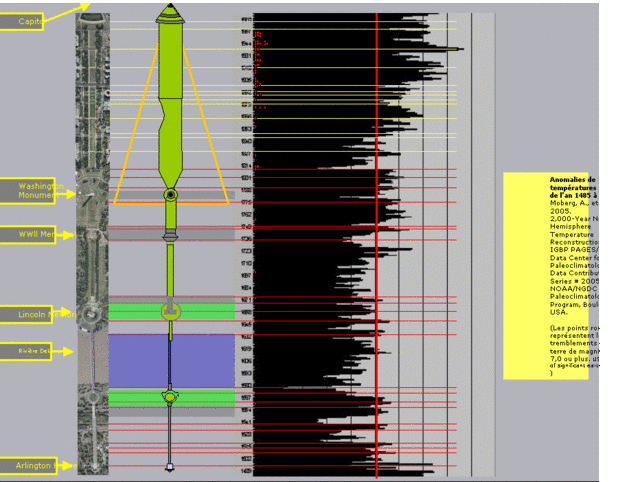The image size is (640, 482).
Task: Select the river bridge in the aerial photo
Action: point(93,358)
